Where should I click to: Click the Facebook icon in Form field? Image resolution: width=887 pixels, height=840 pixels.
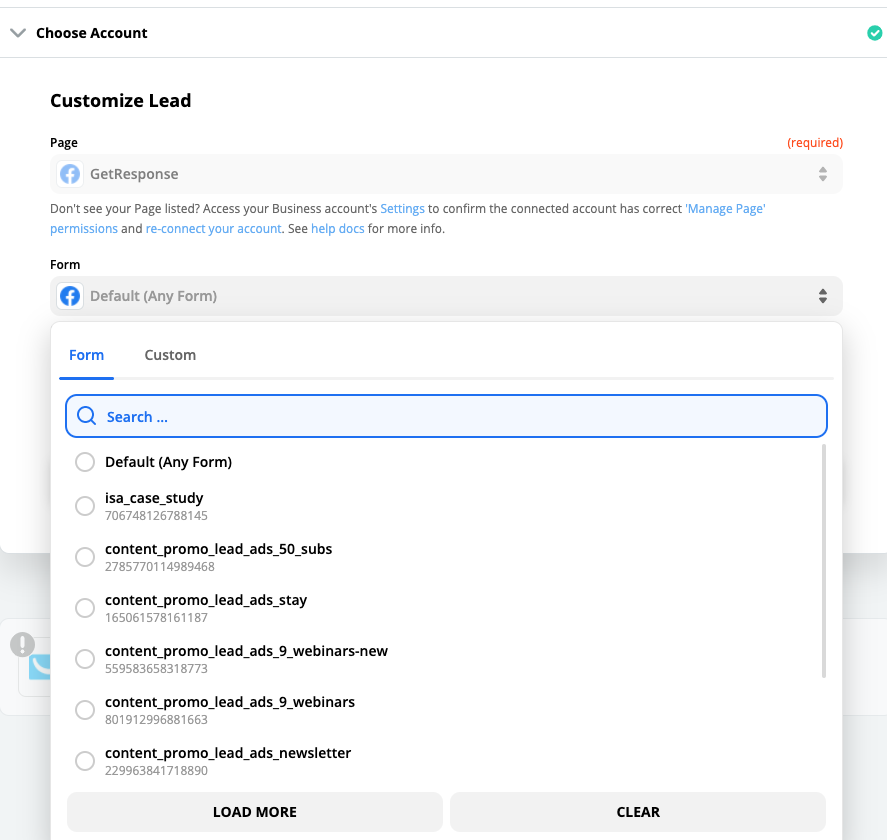(x=70, y=296)
